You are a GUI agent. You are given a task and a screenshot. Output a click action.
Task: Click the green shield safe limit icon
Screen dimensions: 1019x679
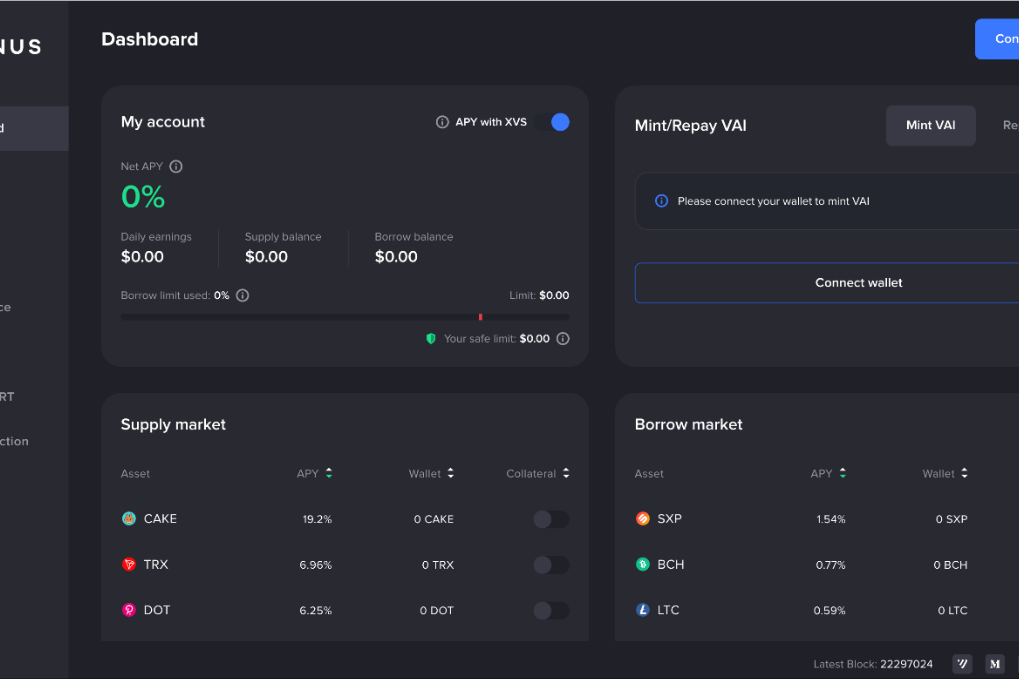430,339
